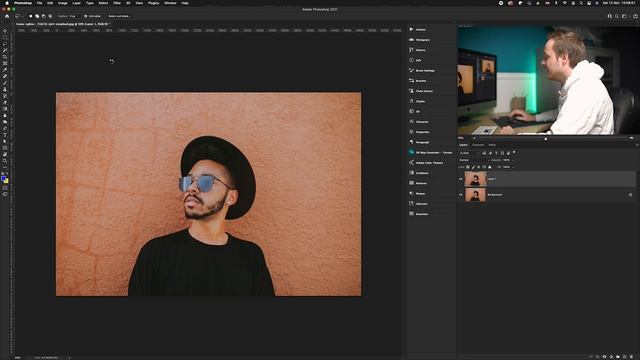Select the Lasso tool in the toolbar

tap(5, 44)
